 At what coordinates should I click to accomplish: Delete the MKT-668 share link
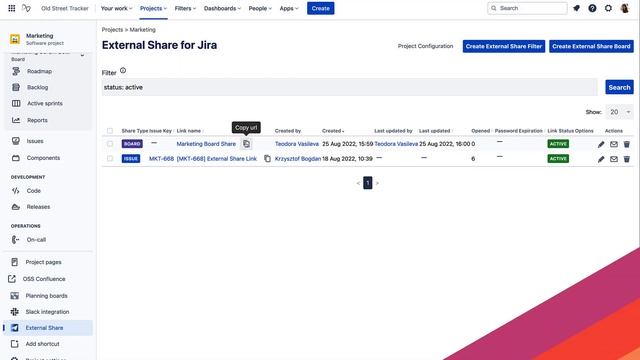click(627, 159)
